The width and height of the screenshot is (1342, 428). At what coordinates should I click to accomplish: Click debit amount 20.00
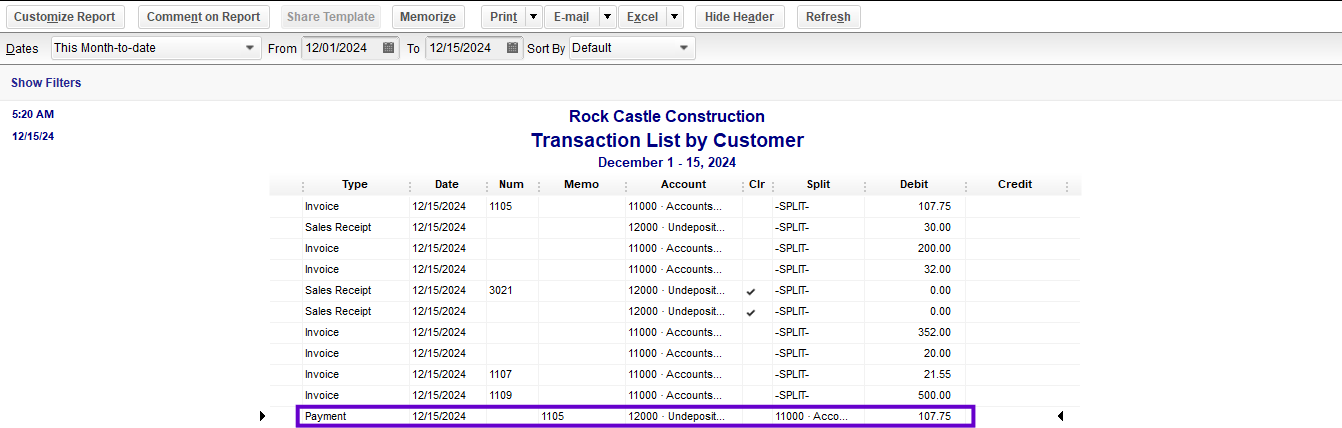click(937, 354)
